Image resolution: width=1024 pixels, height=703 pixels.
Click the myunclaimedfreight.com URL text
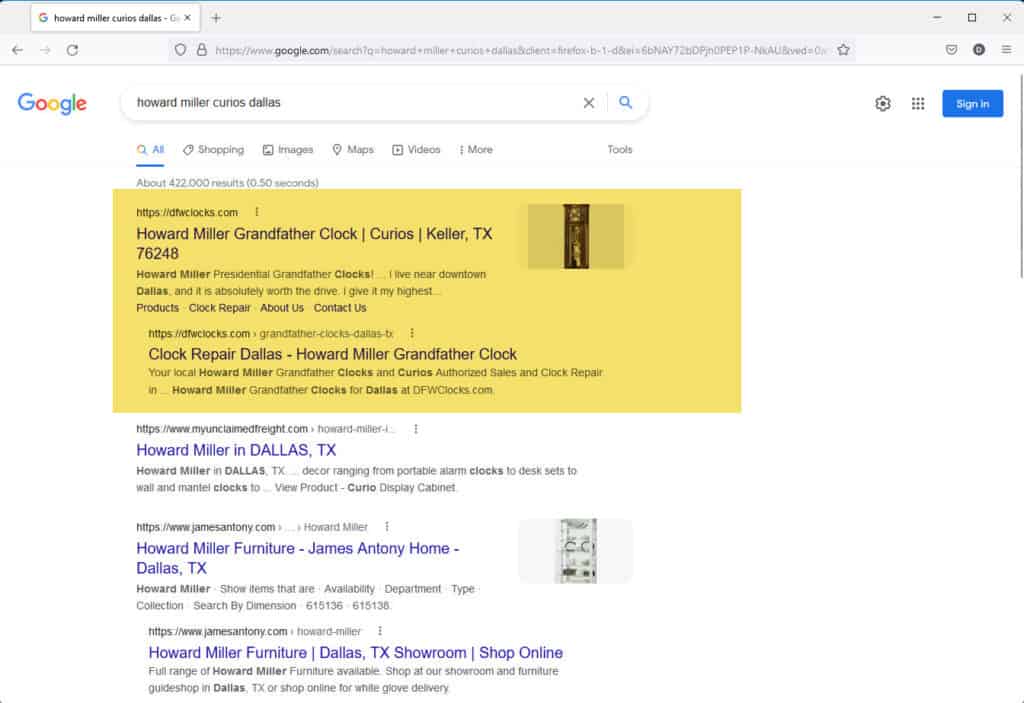222,429
